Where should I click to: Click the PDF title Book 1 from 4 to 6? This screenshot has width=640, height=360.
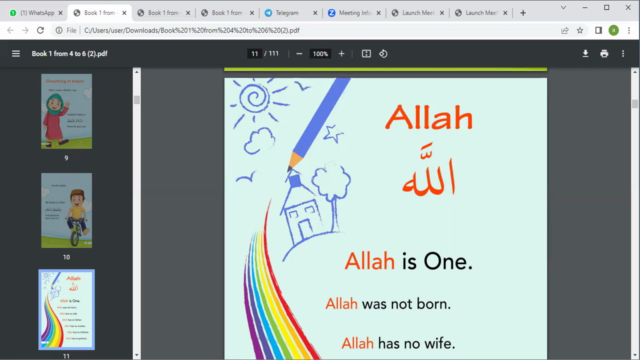[69, 53]
